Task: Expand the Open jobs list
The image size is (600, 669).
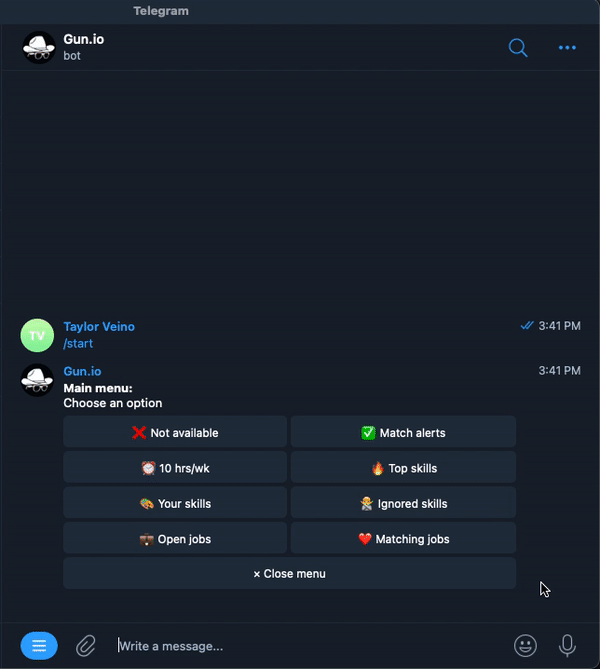Action: (175, 538)
